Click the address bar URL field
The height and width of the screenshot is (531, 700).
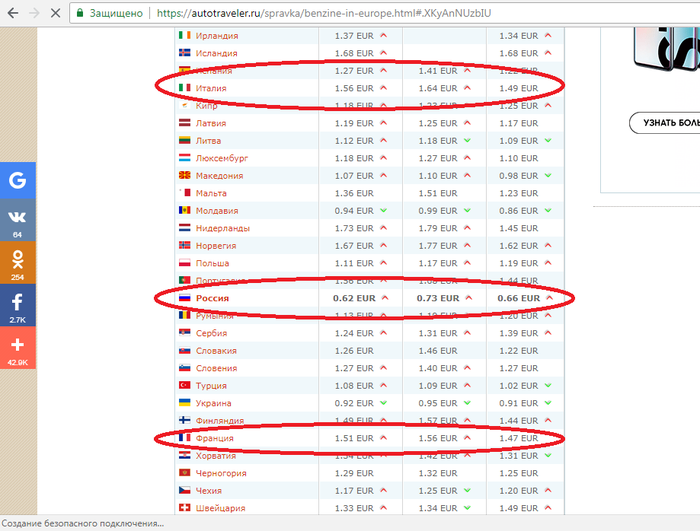pos(400,14)
